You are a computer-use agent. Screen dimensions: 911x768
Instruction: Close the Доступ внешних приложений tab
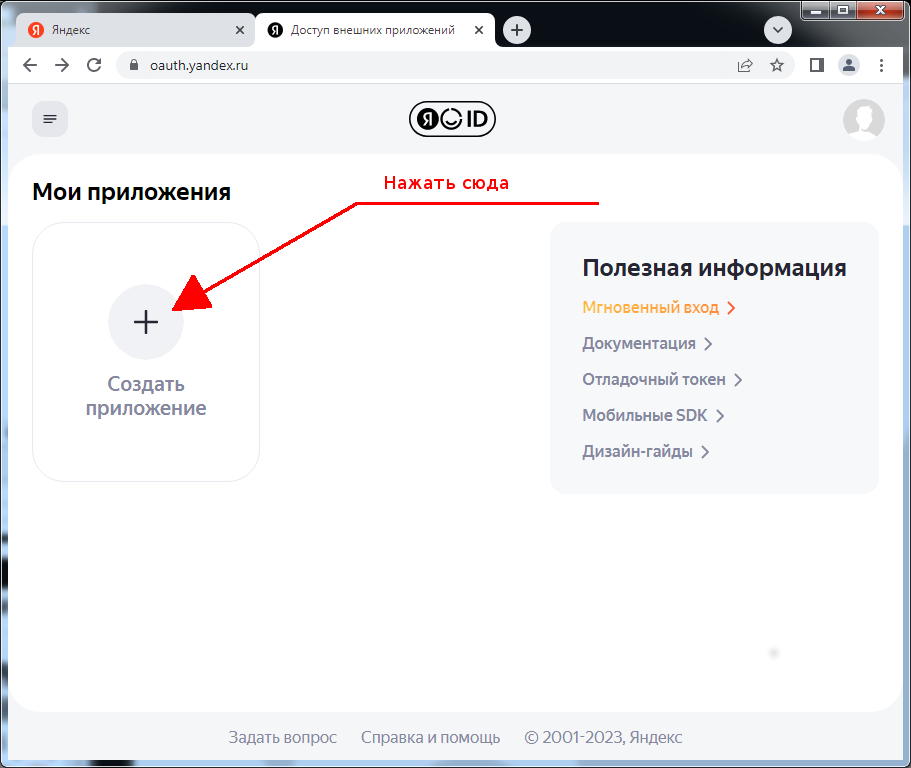tap(479, 30)
